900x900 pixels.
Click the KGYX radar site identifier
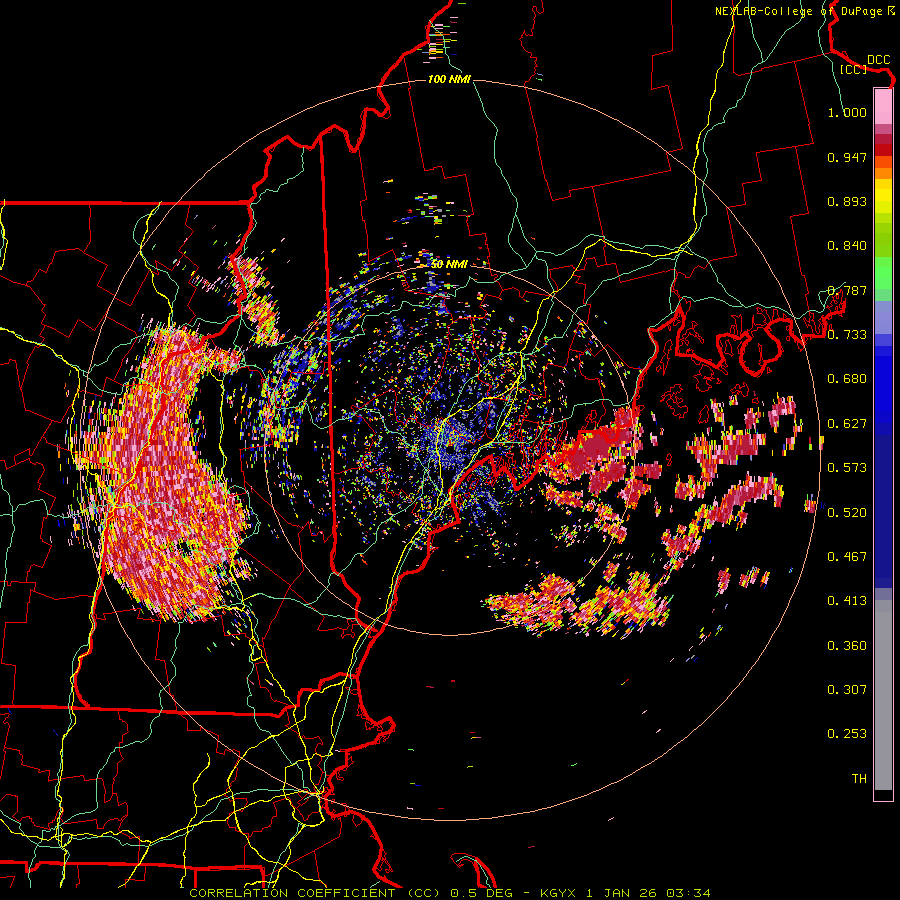559,893
